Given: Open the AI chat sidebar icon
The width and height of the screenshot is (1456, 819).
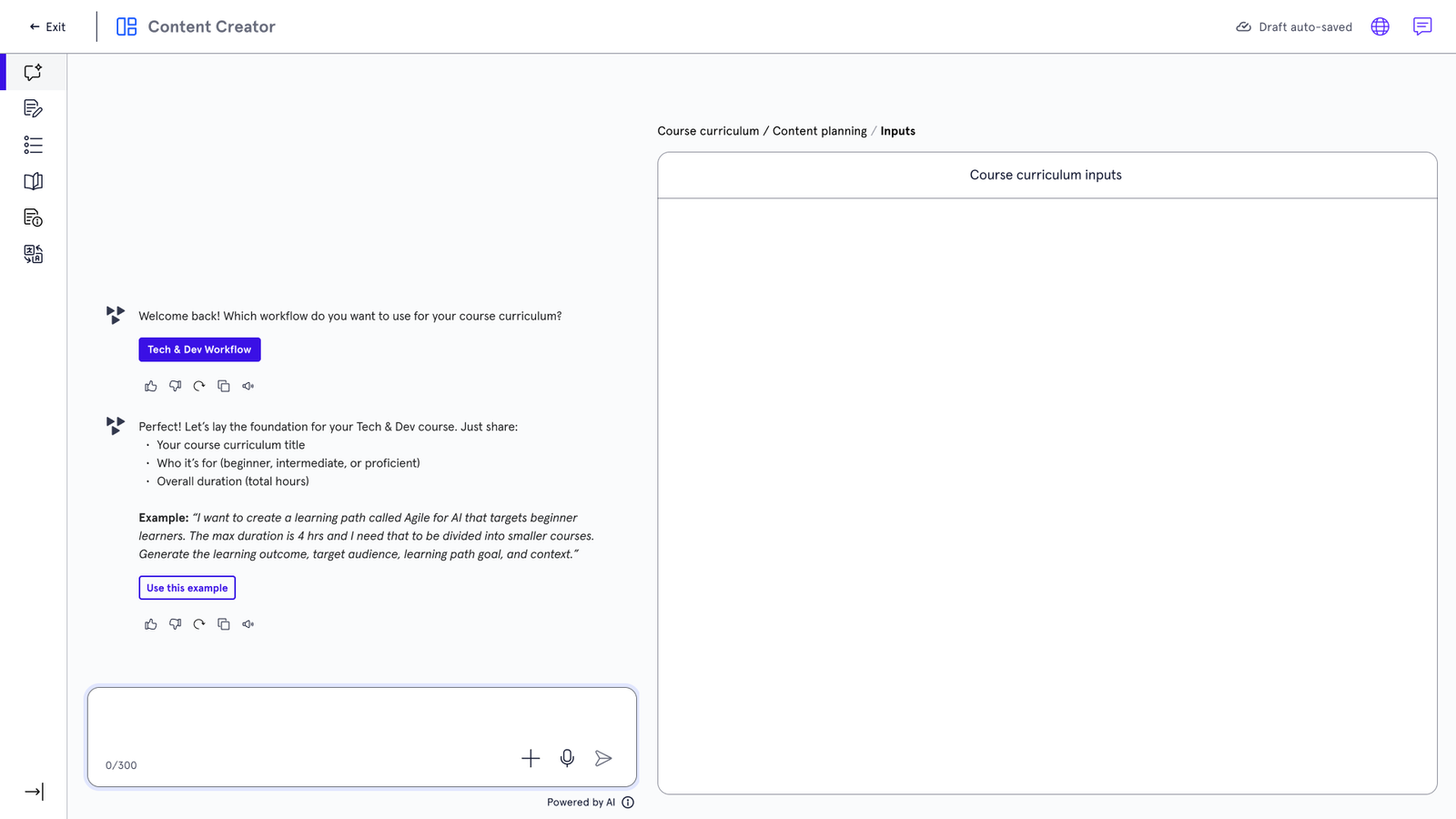Looking at the screenshot, I should 33,72.
